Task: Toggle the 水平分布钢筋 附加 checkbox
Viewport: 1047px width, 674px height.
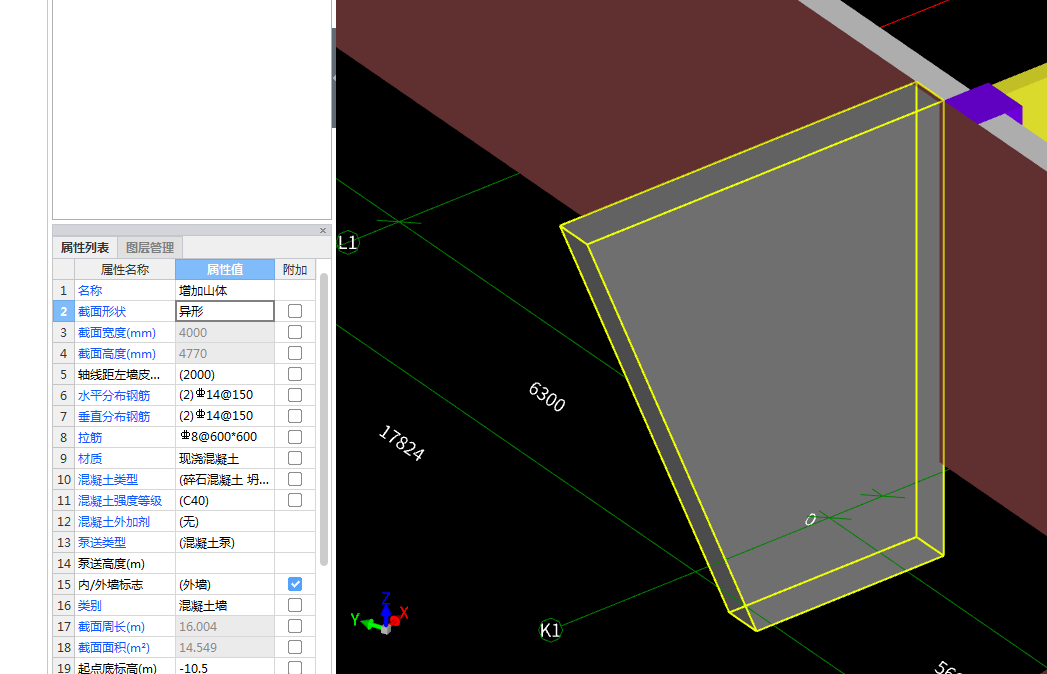Action: point(294,395)
